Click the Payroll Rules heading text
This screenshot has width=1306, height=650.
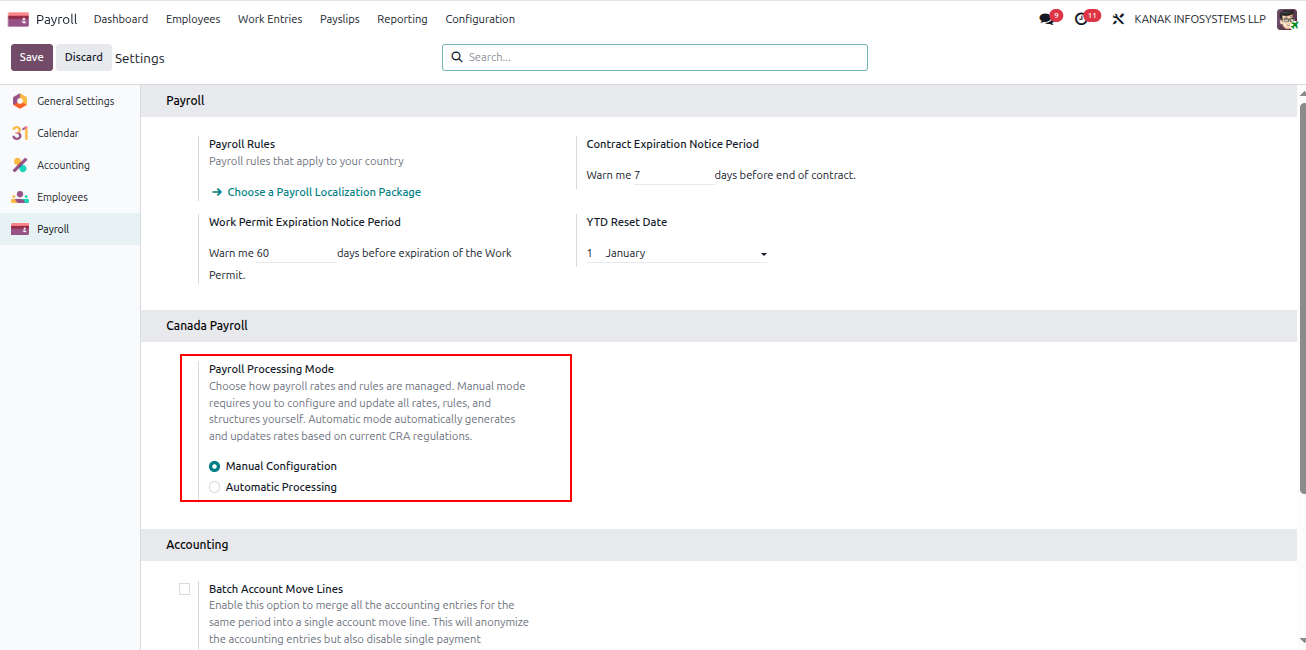tap(242, 144)
